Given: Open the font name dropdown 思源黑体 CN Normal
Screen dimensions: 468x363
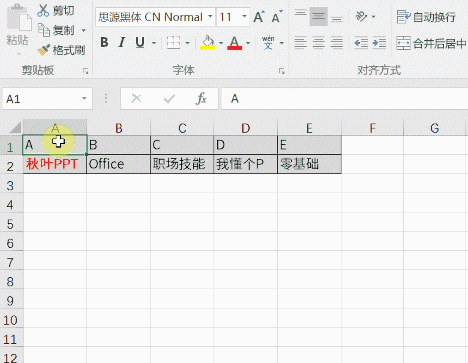Looking at the screenshot, I should coord(210,16).
